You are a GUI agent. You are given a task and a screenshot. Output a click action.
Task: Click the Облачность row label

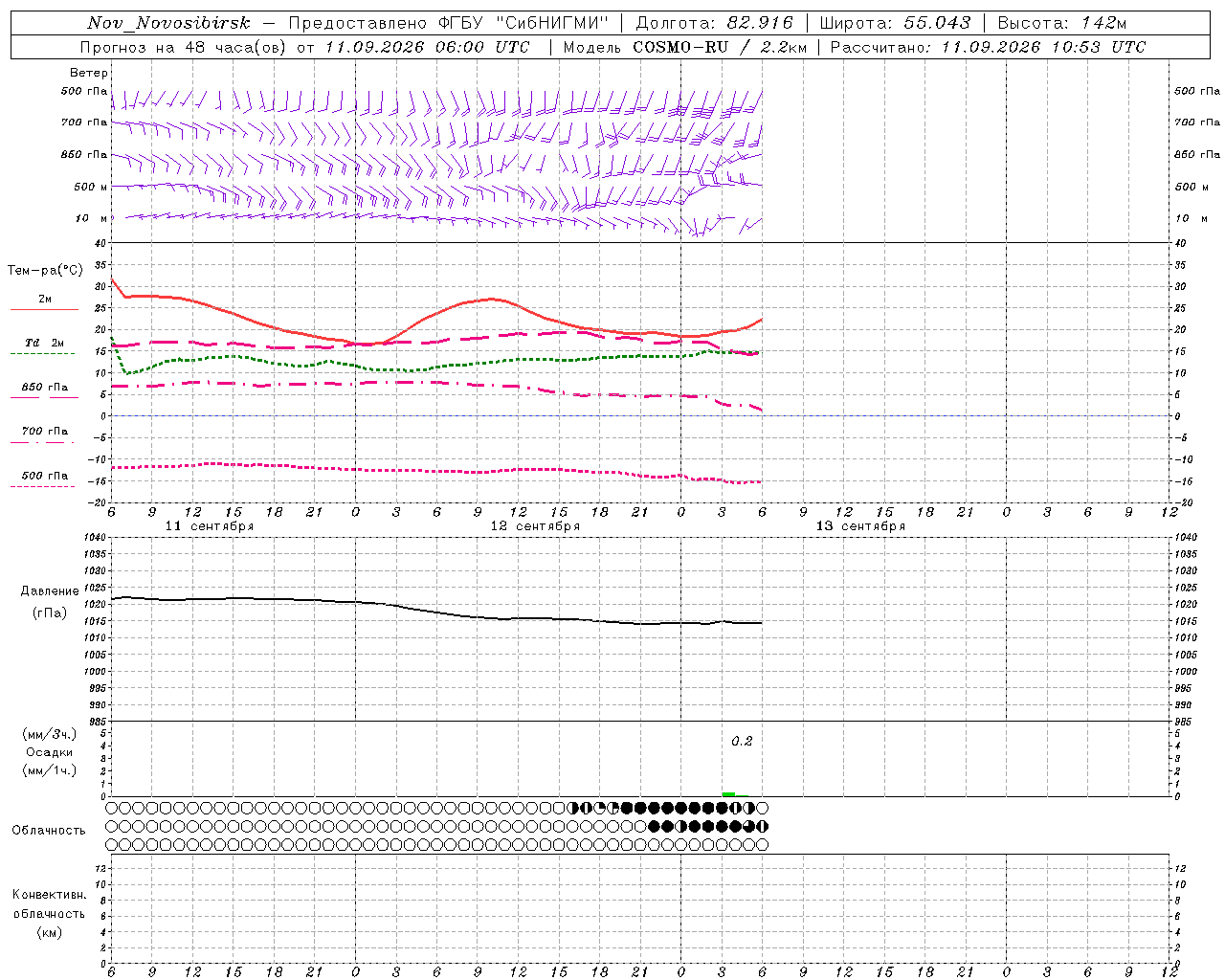point(49,831)
